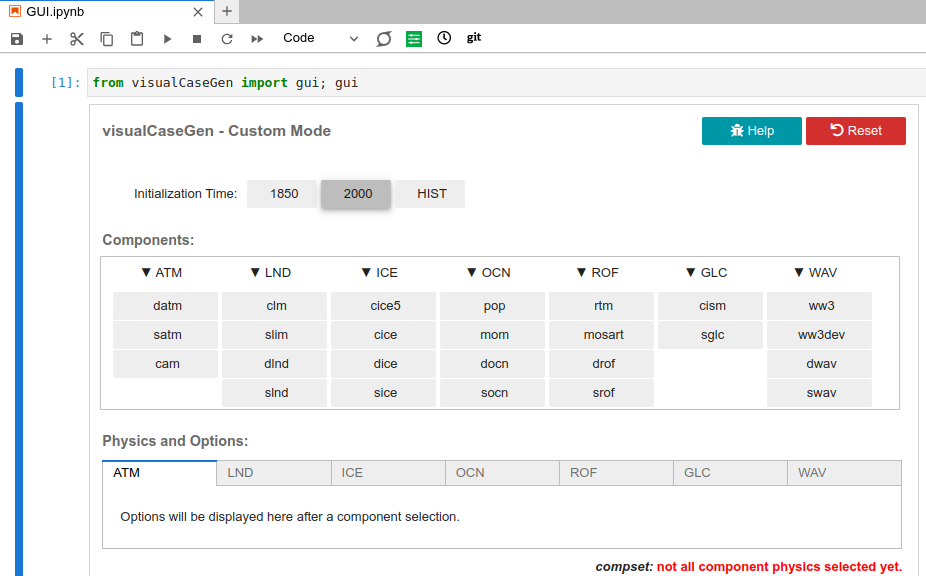
Task: Run the selected cell
Action: pos(167,39)
